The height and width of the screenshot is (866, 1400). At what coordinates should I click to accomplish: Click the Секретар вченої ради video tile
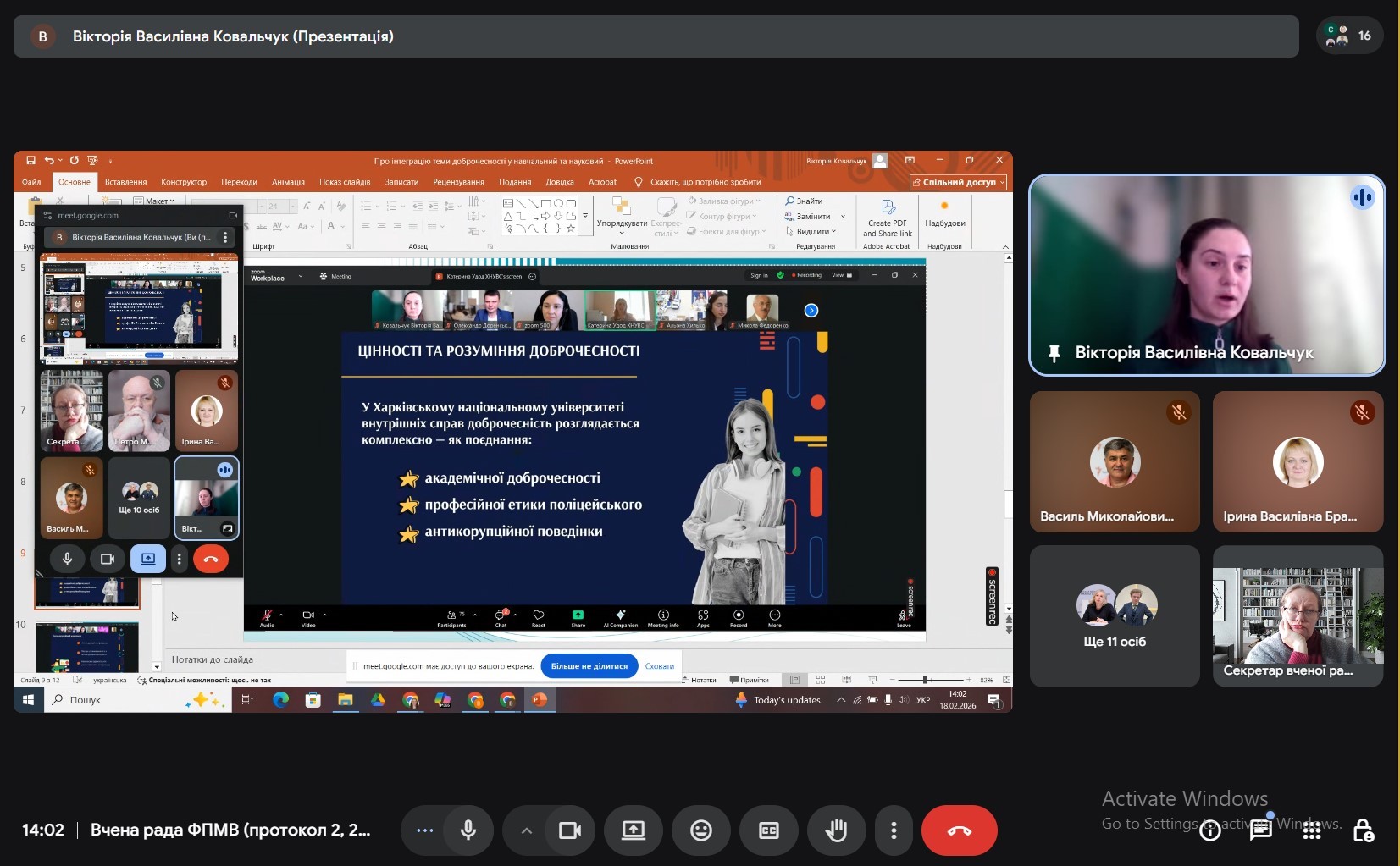pos(1298,615)
